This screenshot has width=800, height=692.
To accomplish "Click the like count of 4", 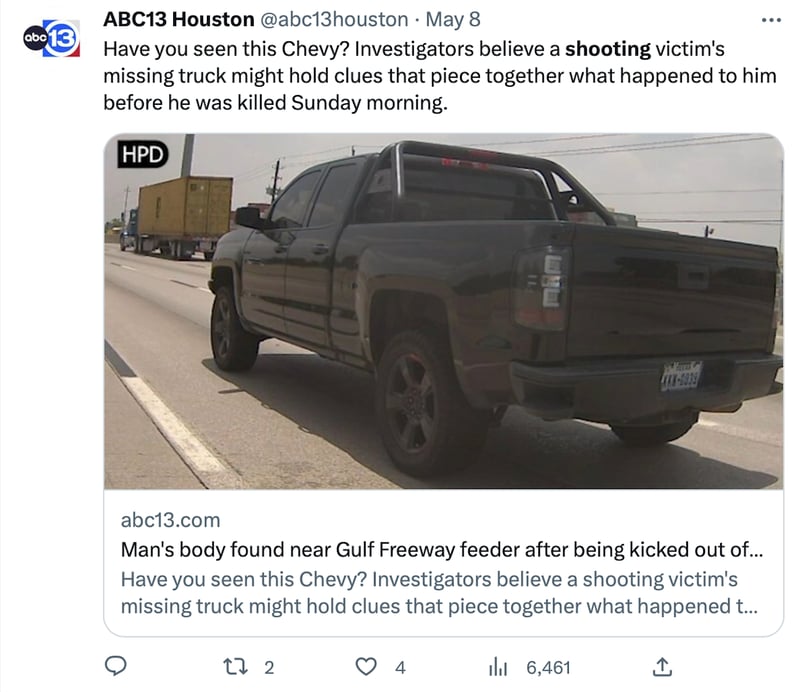I will pos(400,667).
